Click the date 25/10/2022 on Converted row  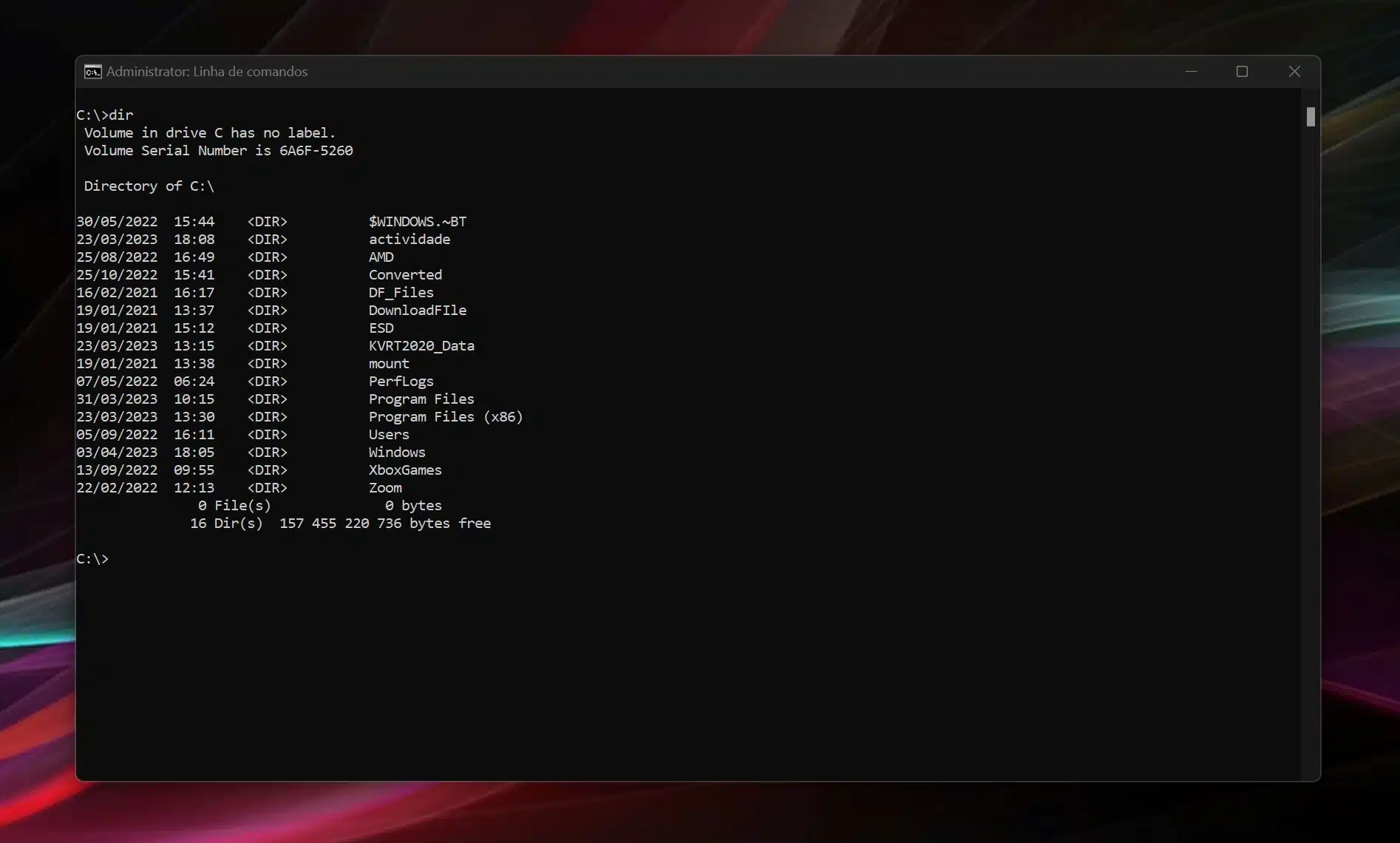pos(117,274)
